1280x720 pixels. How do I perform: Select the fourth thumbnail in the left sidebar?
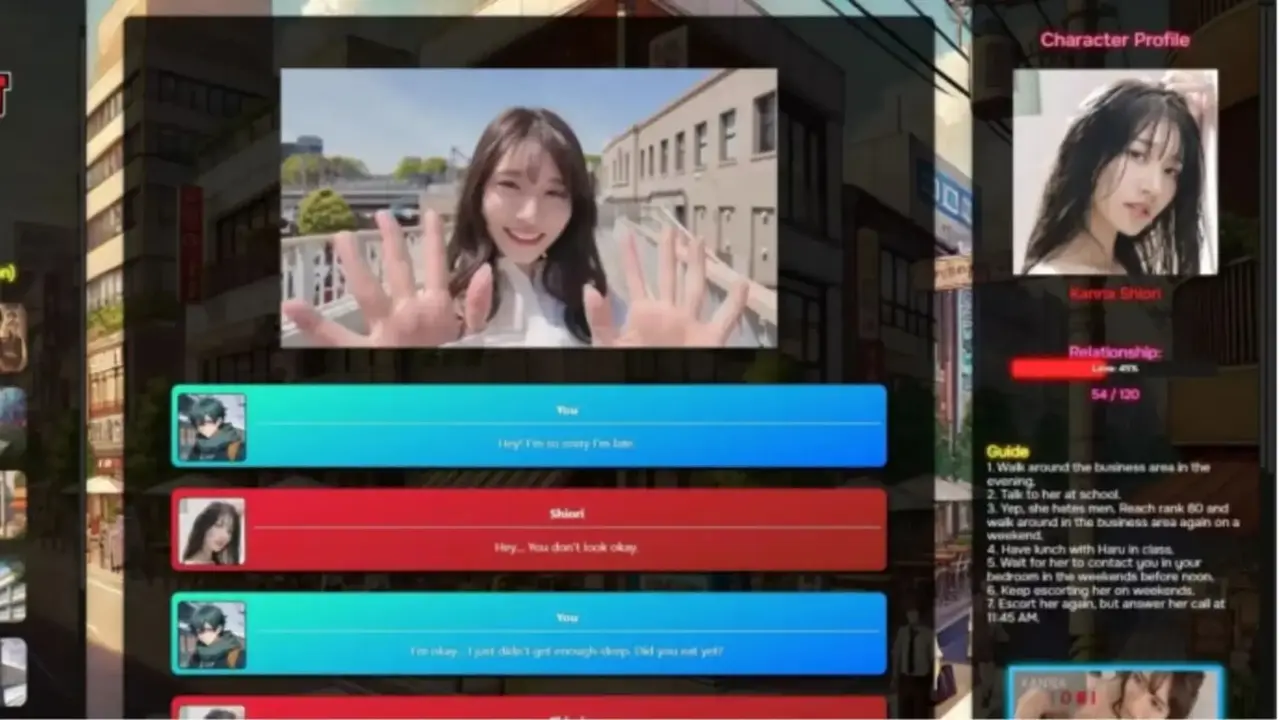click(12, 589)
